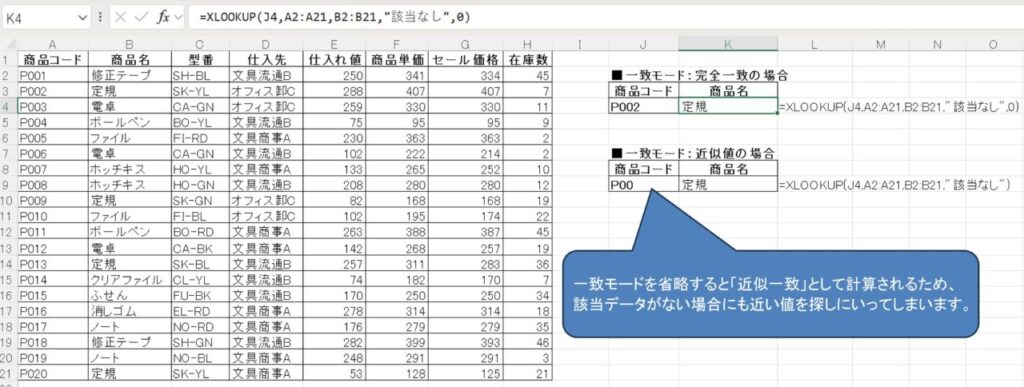Select stock count cell 46
Screen dimensions: 1024x387
(528, 342)
